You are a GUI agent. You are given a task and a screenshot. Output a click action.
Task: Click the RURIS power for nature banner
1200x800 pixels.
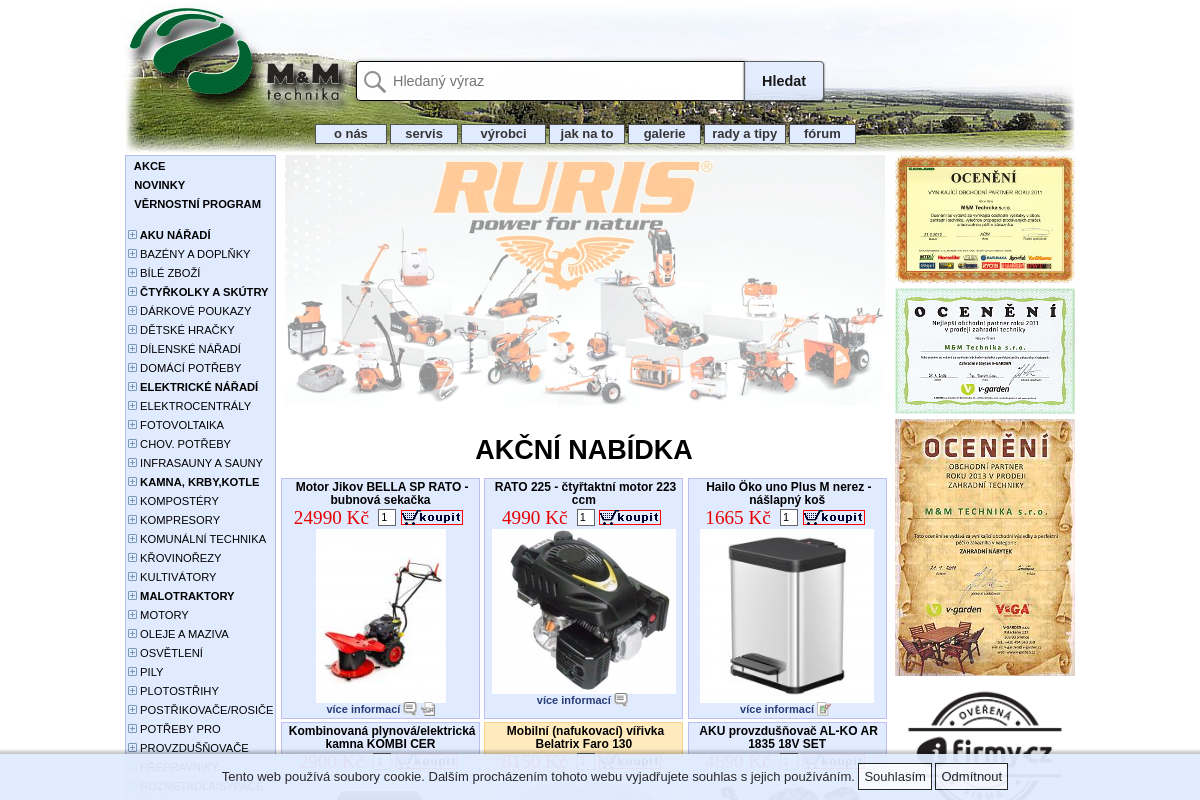pyautogui.click(x=585, y=280)
